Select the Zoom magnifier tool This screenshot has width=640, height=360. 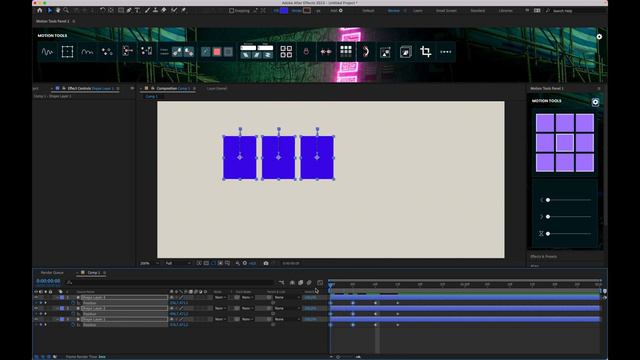[x=66, y=10]
